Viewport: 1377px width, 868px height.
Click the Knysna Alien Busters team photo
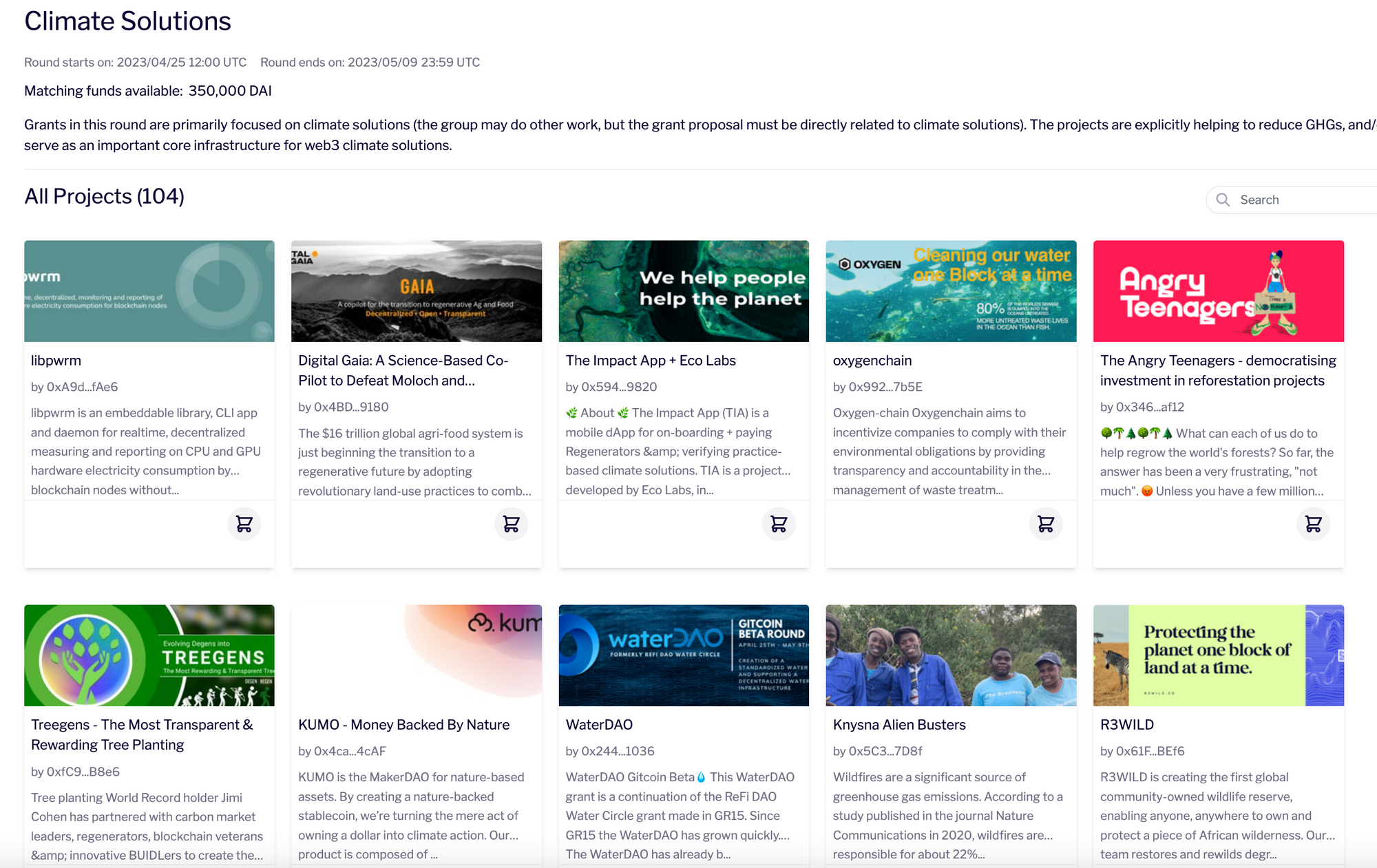pyautogui.click(x=950, y=655)
